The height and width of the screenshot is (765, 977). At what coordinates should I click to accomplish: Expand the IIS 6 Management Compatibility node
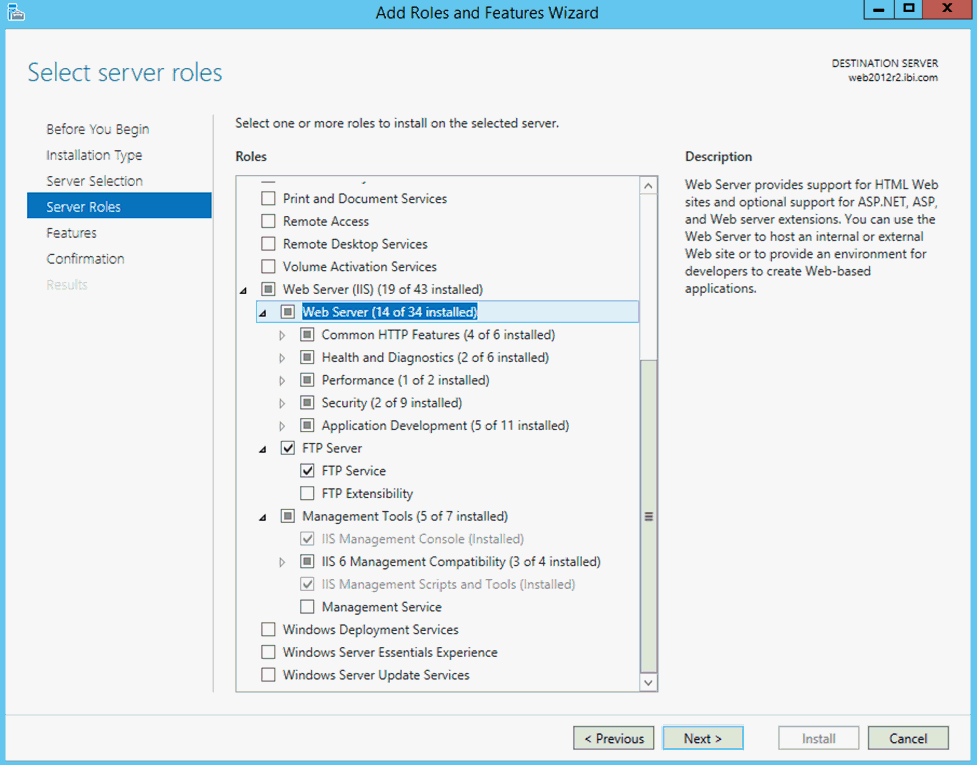[282, 562]
